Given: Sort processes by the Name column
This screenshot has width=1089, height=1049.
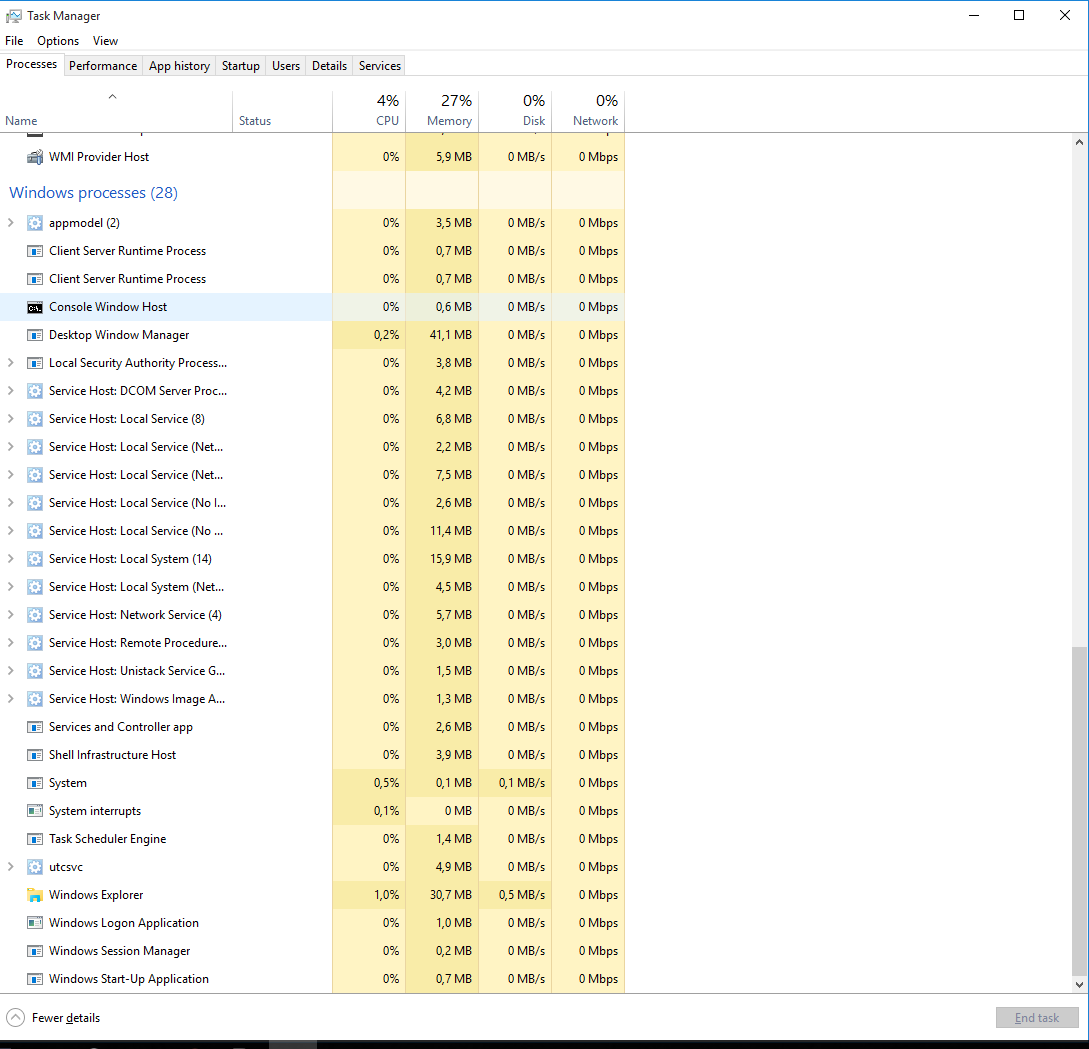Looking at the screenshot, I should tap(116, 111).
